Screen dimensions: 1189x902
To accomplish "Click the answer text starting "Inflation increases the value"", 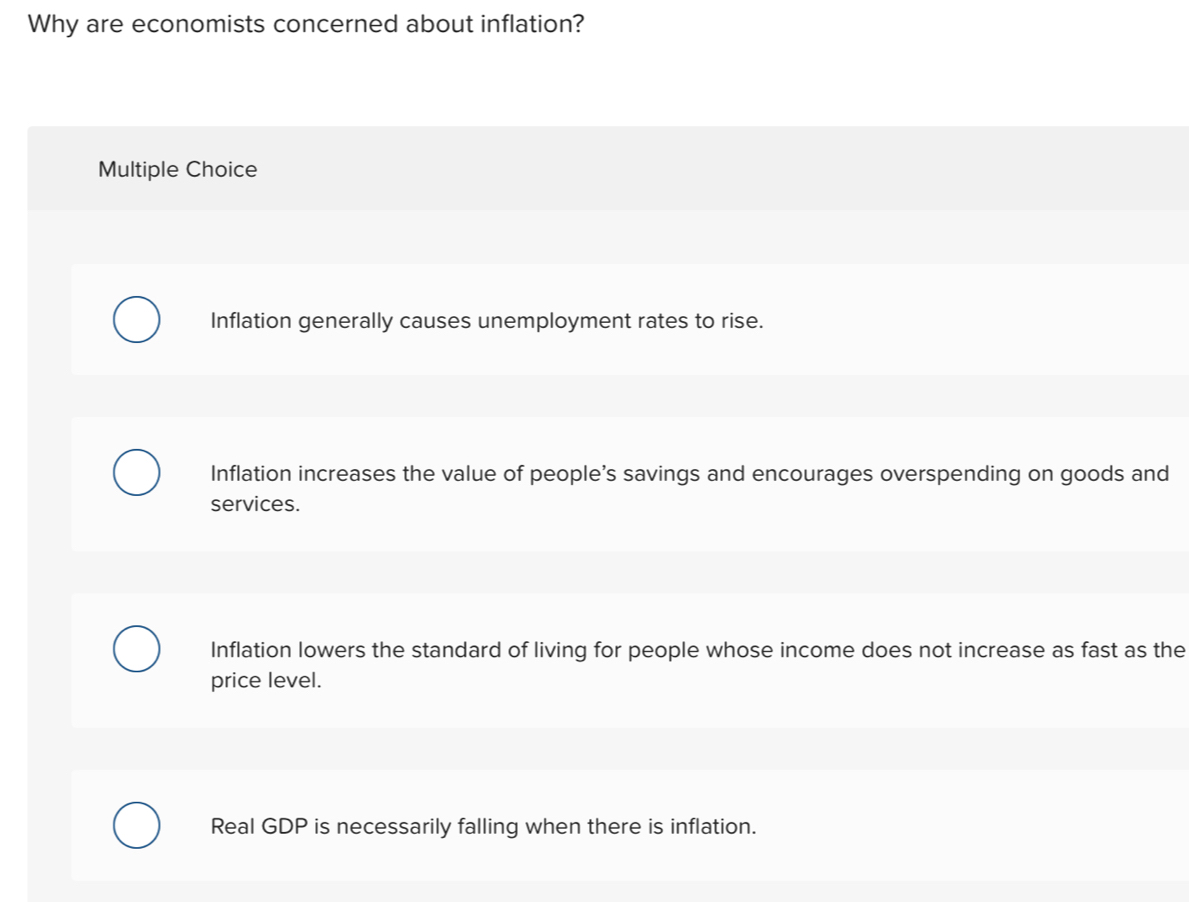I will pyautogui.click(x=690, y=474).
